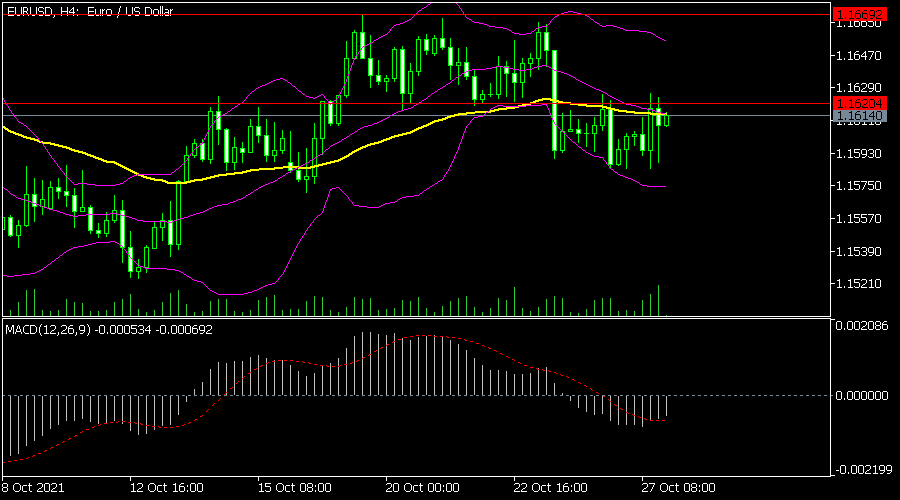Click the 20 Oct 00:00 time label

[x=422, y=487]
